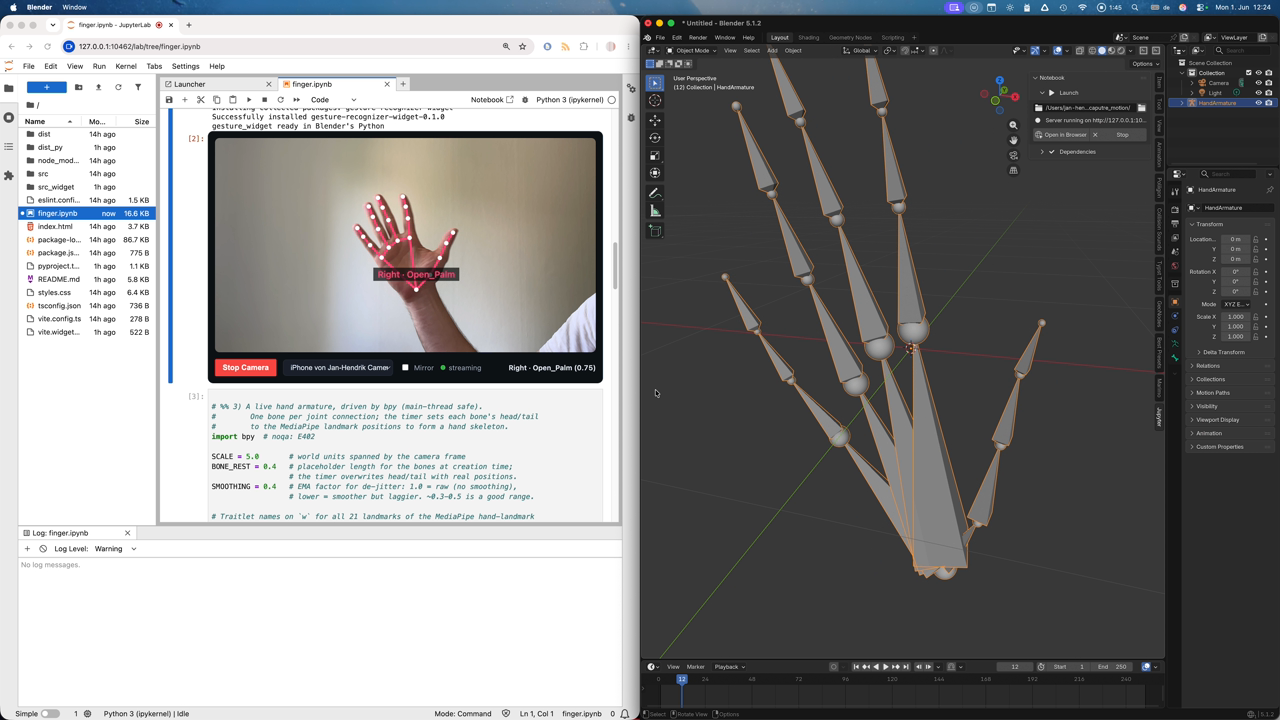
Task: Open the iPhone camera source dropdown
Action: coord(339,367)
